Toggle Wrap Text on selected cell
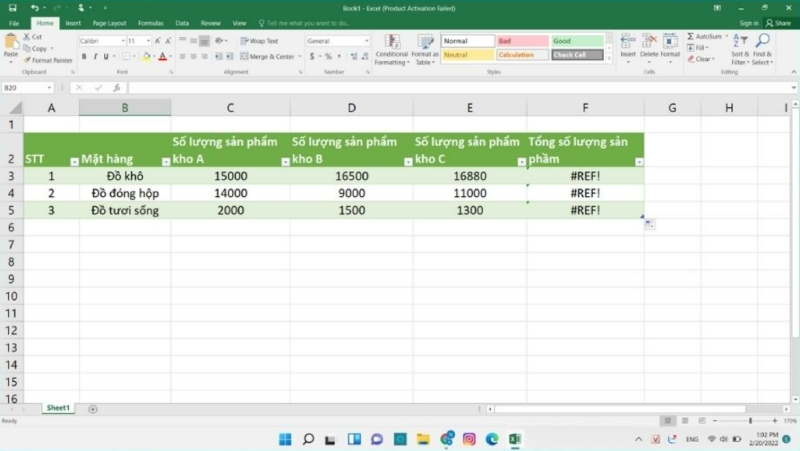 click(x=260, y=41)
